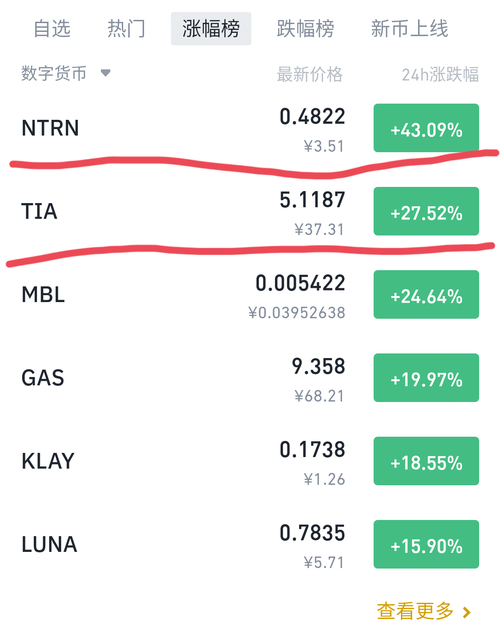Select the KLAY coin row

[250, 462]
